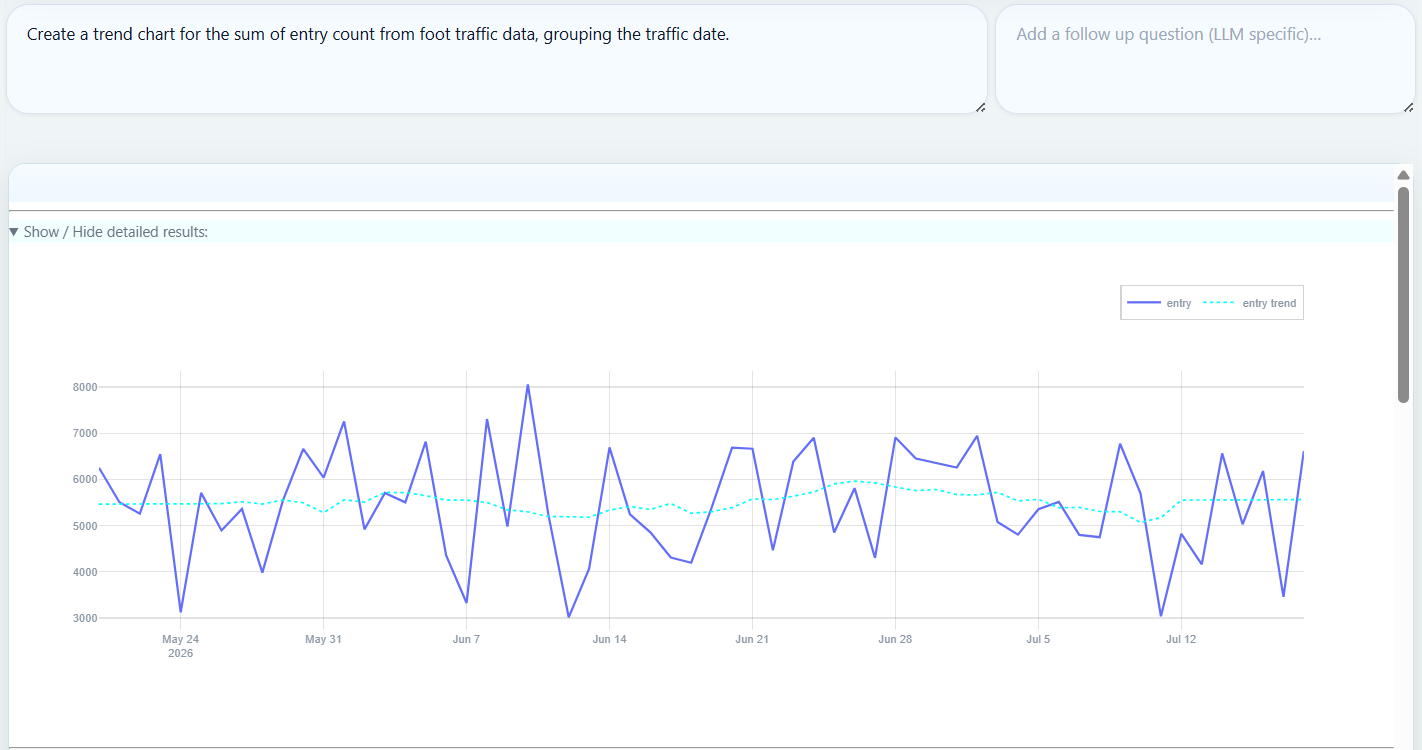
Task: Click the '5000' y-axis label
Action: [84, 526]
